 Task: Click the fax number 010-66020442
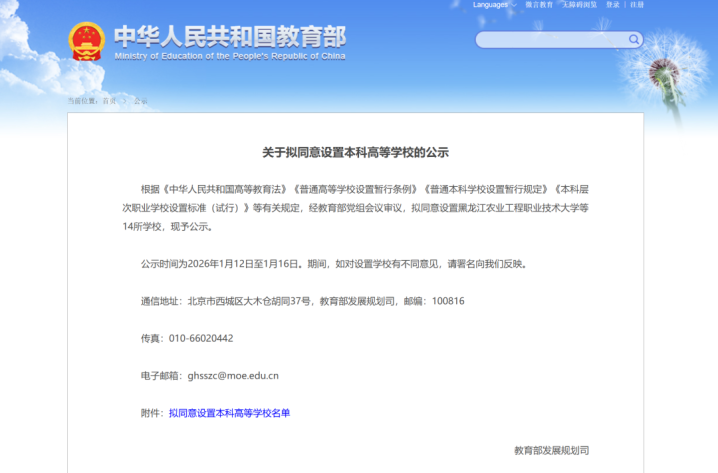tap(201, 338)
